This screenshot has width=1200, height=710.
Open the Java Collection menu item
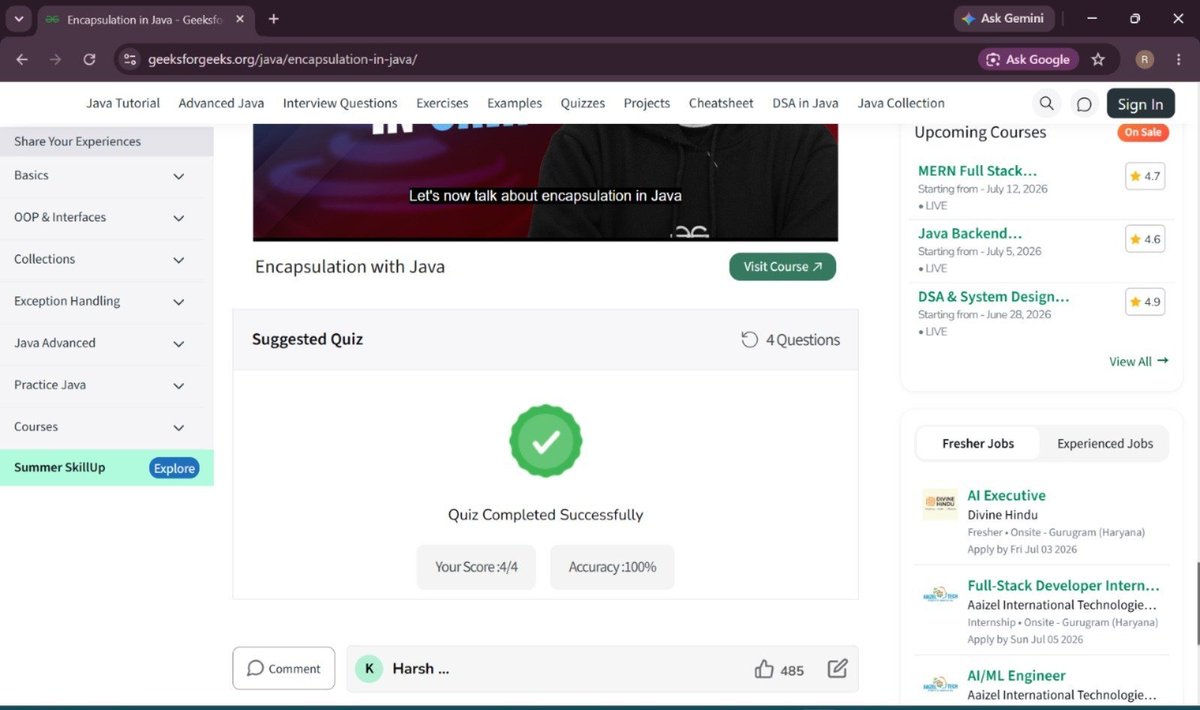point(901,103)
